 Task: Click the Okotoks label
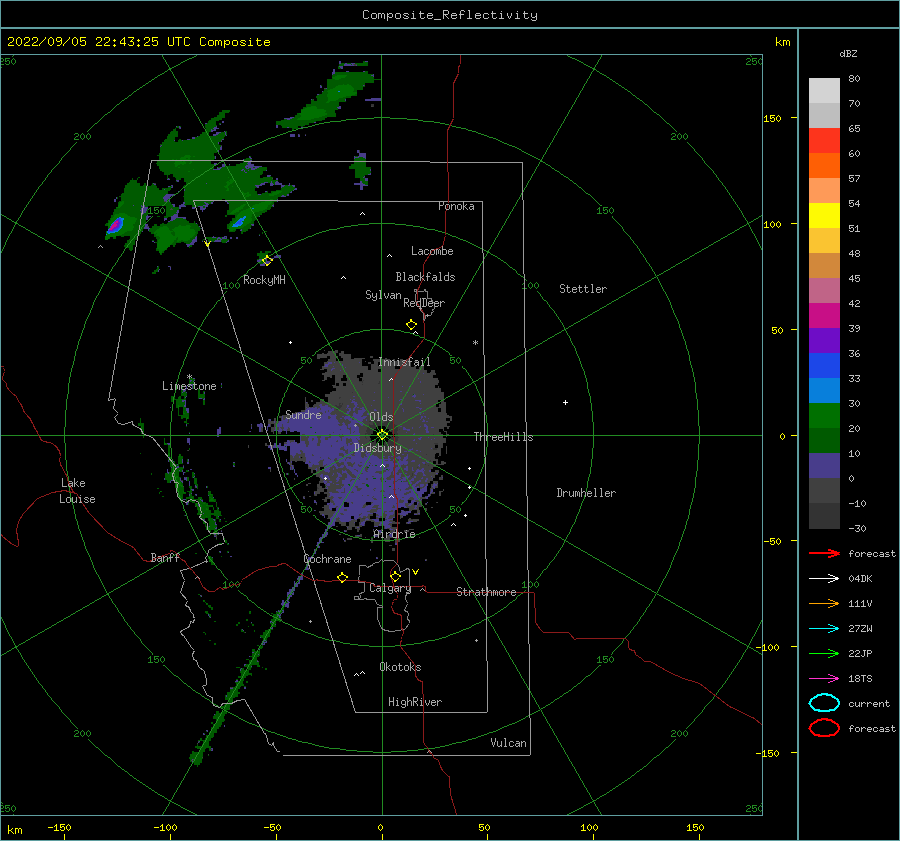(400, 667)
